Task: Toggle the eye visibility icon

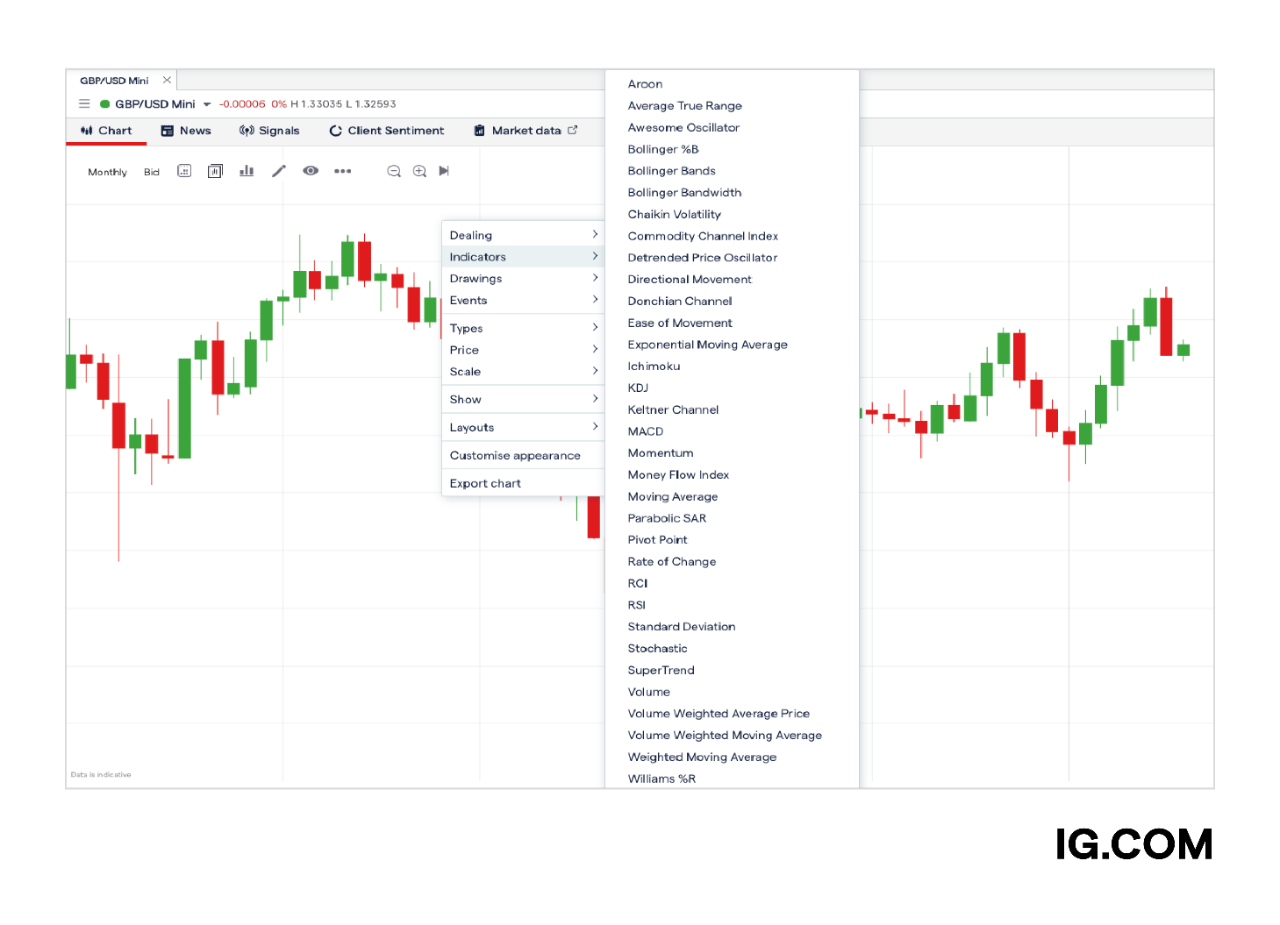Action: [311, 171]
